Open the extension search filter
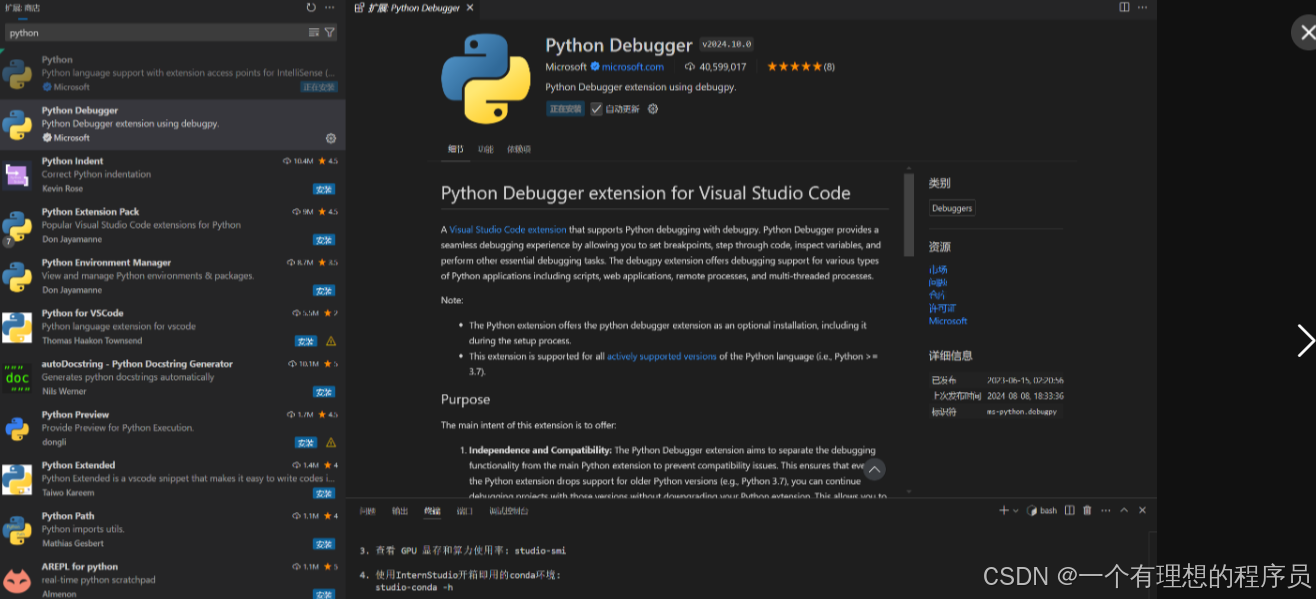The height and width of the screenshot is (599, 1316). 329,33
